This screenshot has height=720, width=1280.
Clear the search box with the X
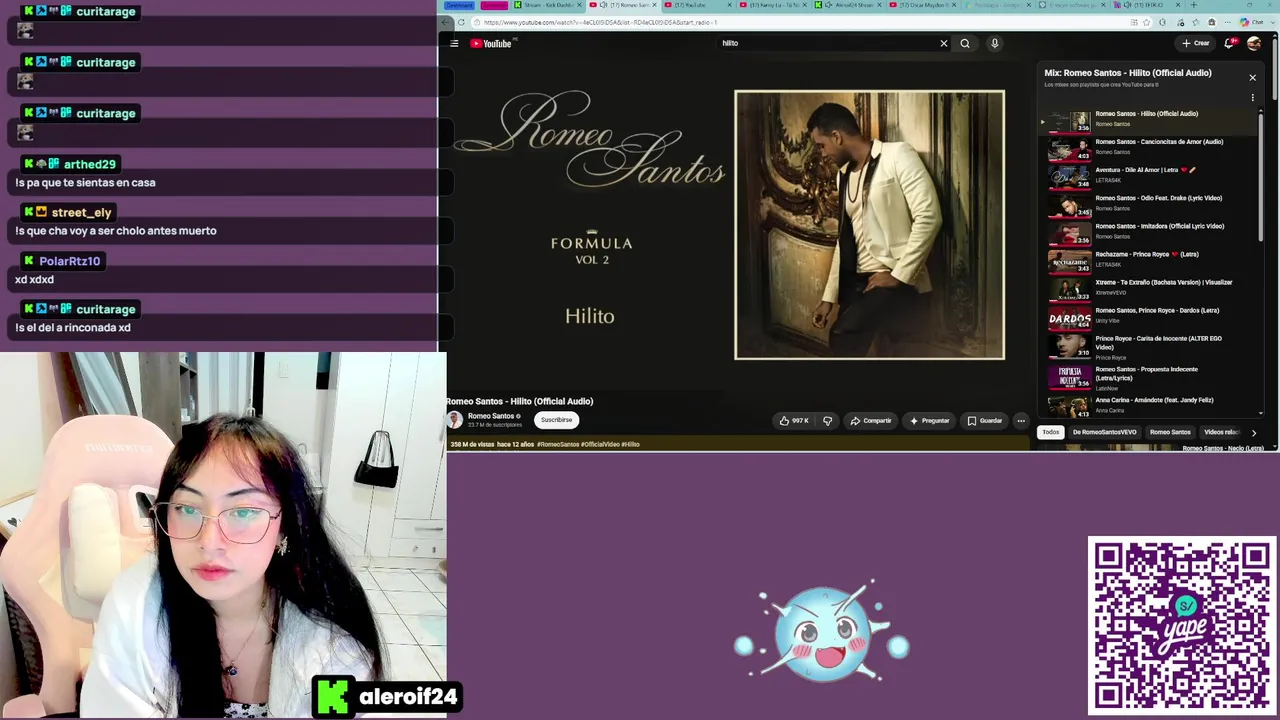coord(943,43)
